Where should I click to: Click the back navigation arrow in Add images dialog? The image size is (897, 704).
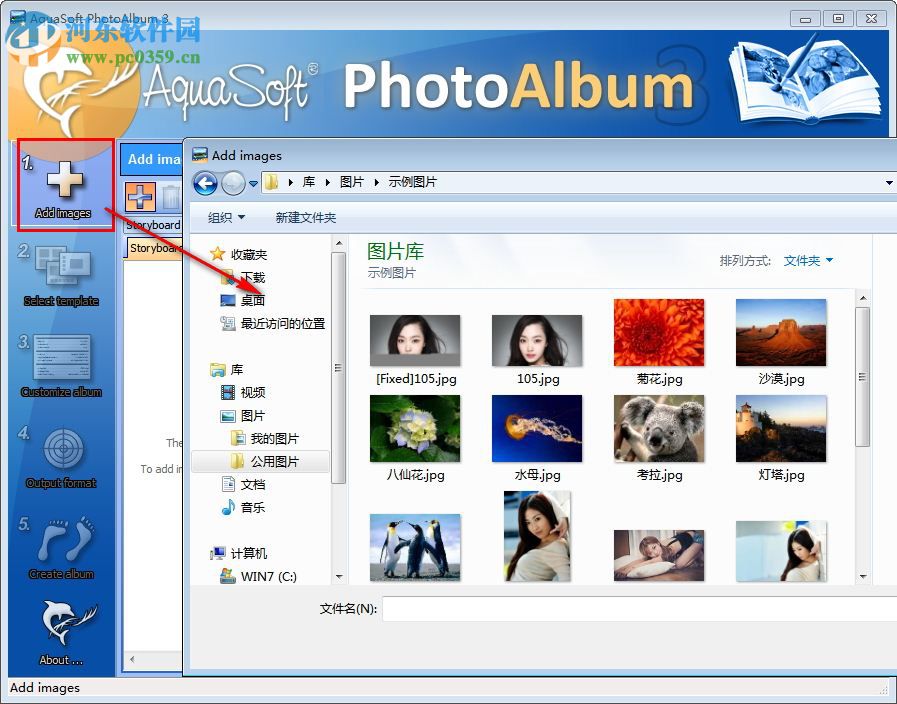point(205,183)
